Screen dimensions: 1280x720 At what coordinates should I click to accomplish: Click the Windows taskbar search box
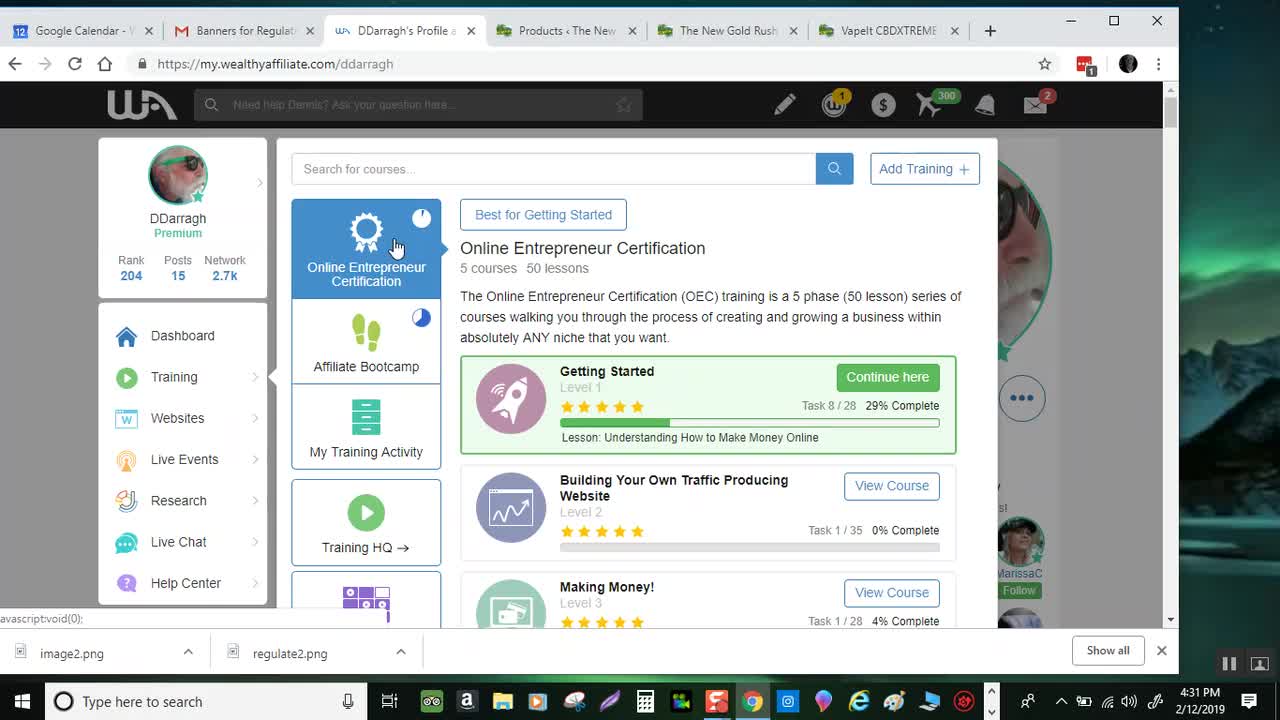[206, 701]
